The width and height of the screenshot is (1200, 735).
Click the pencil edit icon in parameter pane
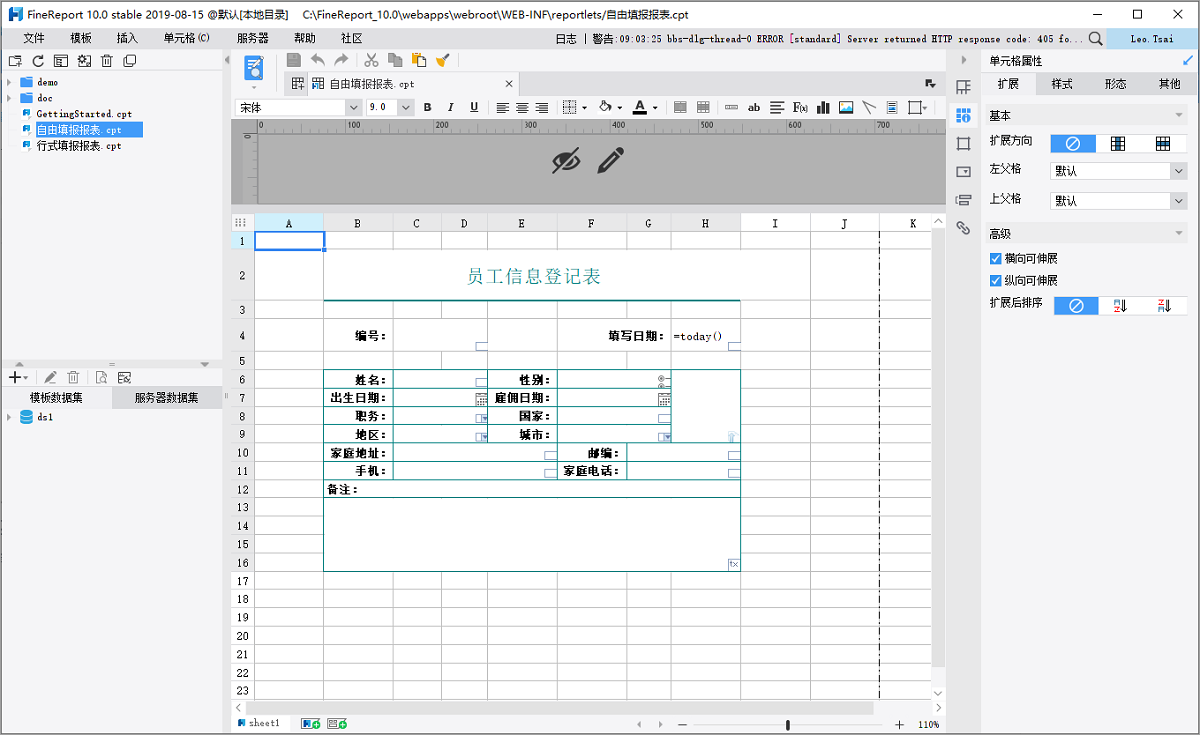tap(611, 160)
